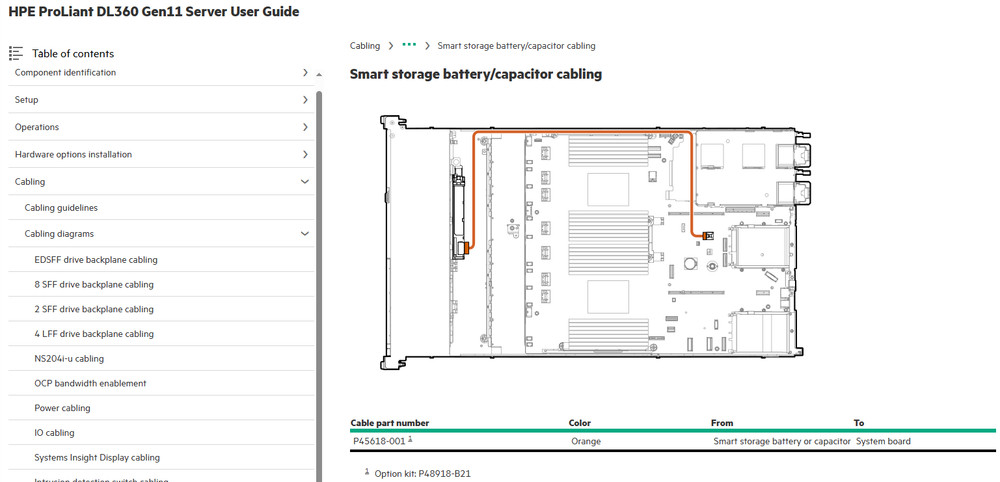Click 'Option kit: P48918-B21' footnote text
The image size is (1000, 482).
coord(423,474)
